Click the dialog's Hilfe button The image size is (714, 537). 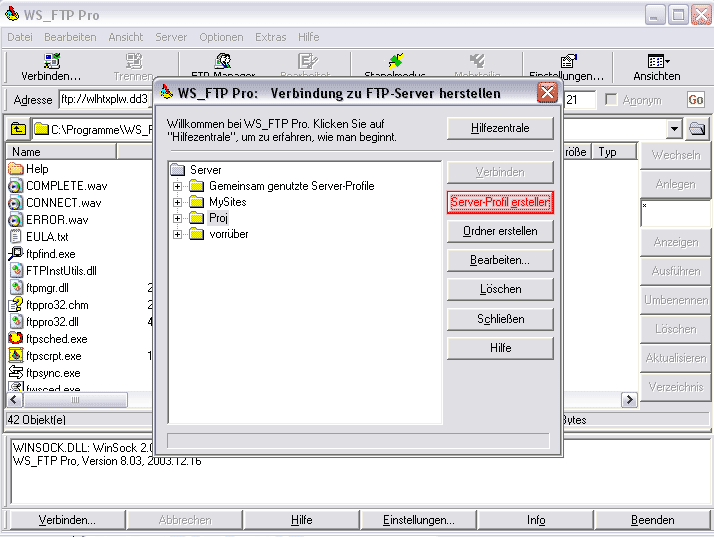click(500, 348)
